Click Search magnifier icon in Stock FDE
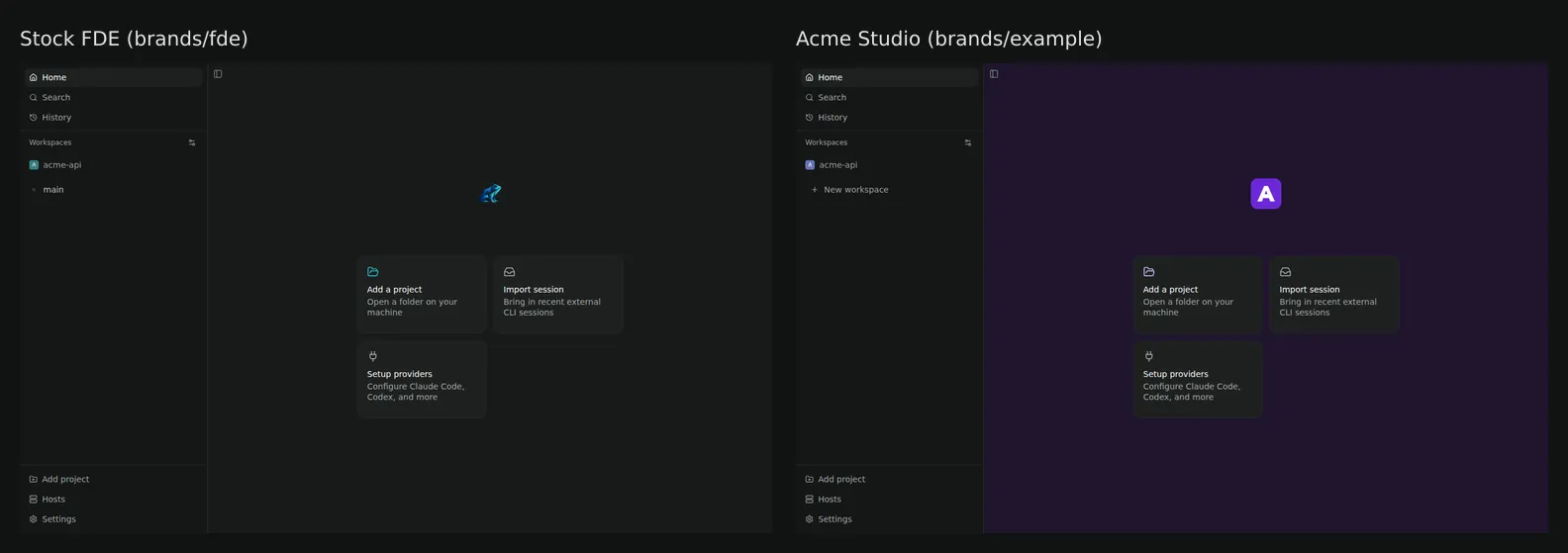Image resolution: width=1568 pixels, height=553 pixels. (x=34, y=97)
